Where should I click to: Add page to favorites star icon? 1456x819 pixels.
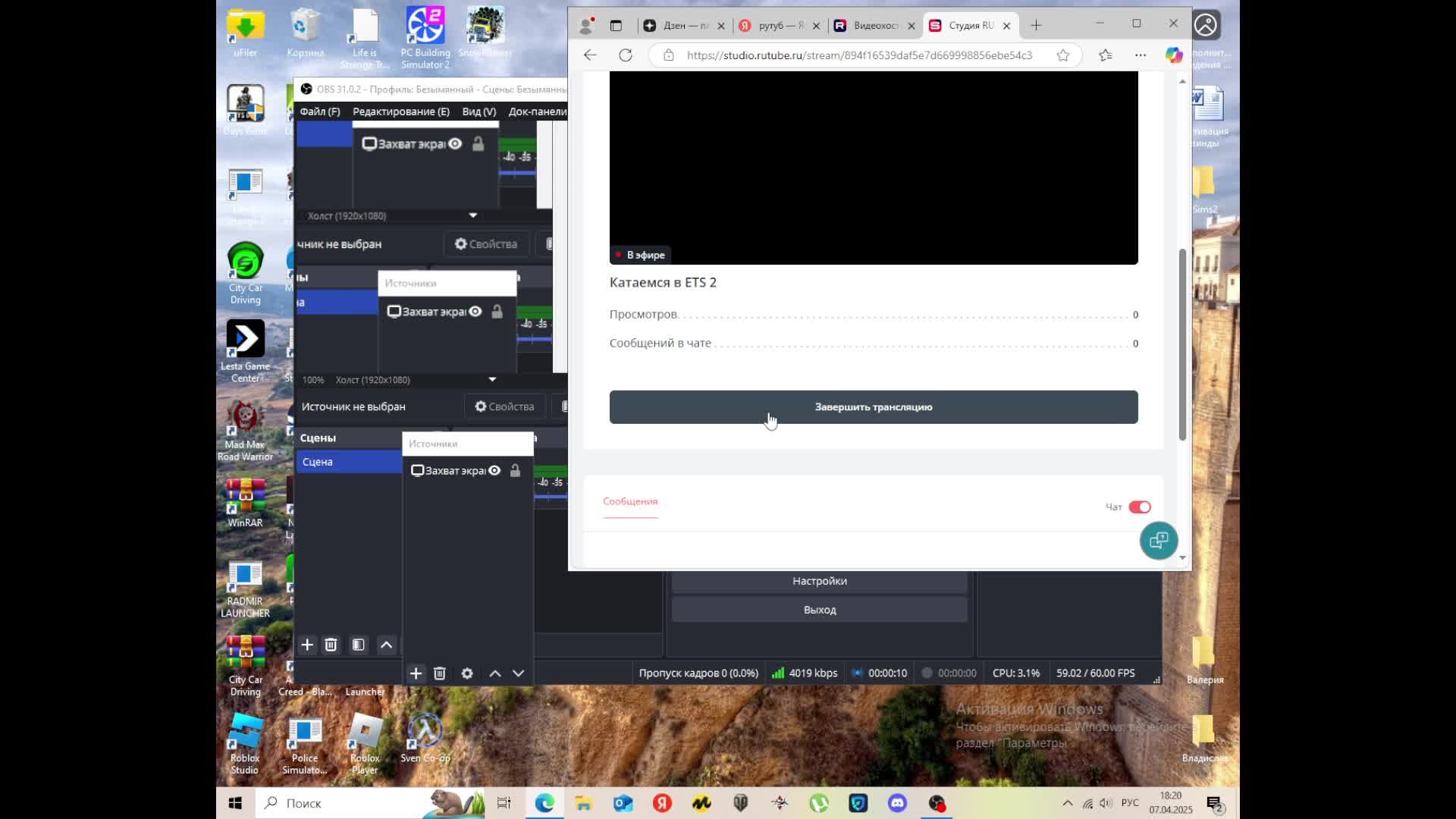1063,55
